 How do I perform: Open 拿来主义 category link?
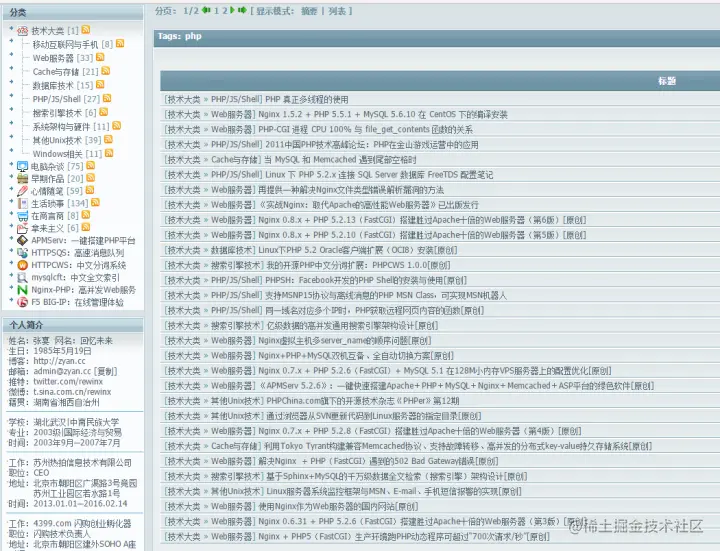(47, 228)
